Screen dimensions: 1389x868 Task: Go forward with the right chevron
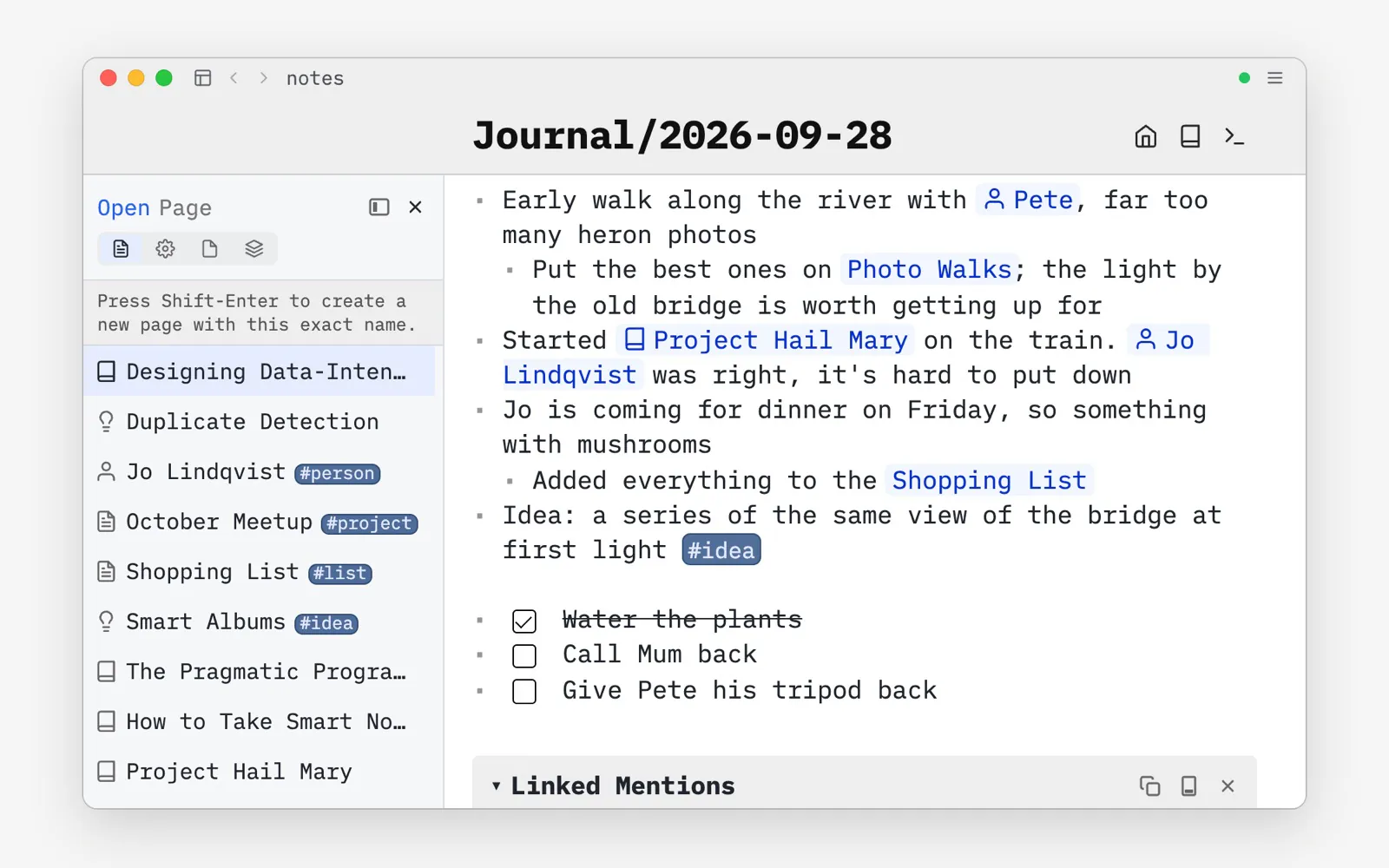click(x=264, y=78)
